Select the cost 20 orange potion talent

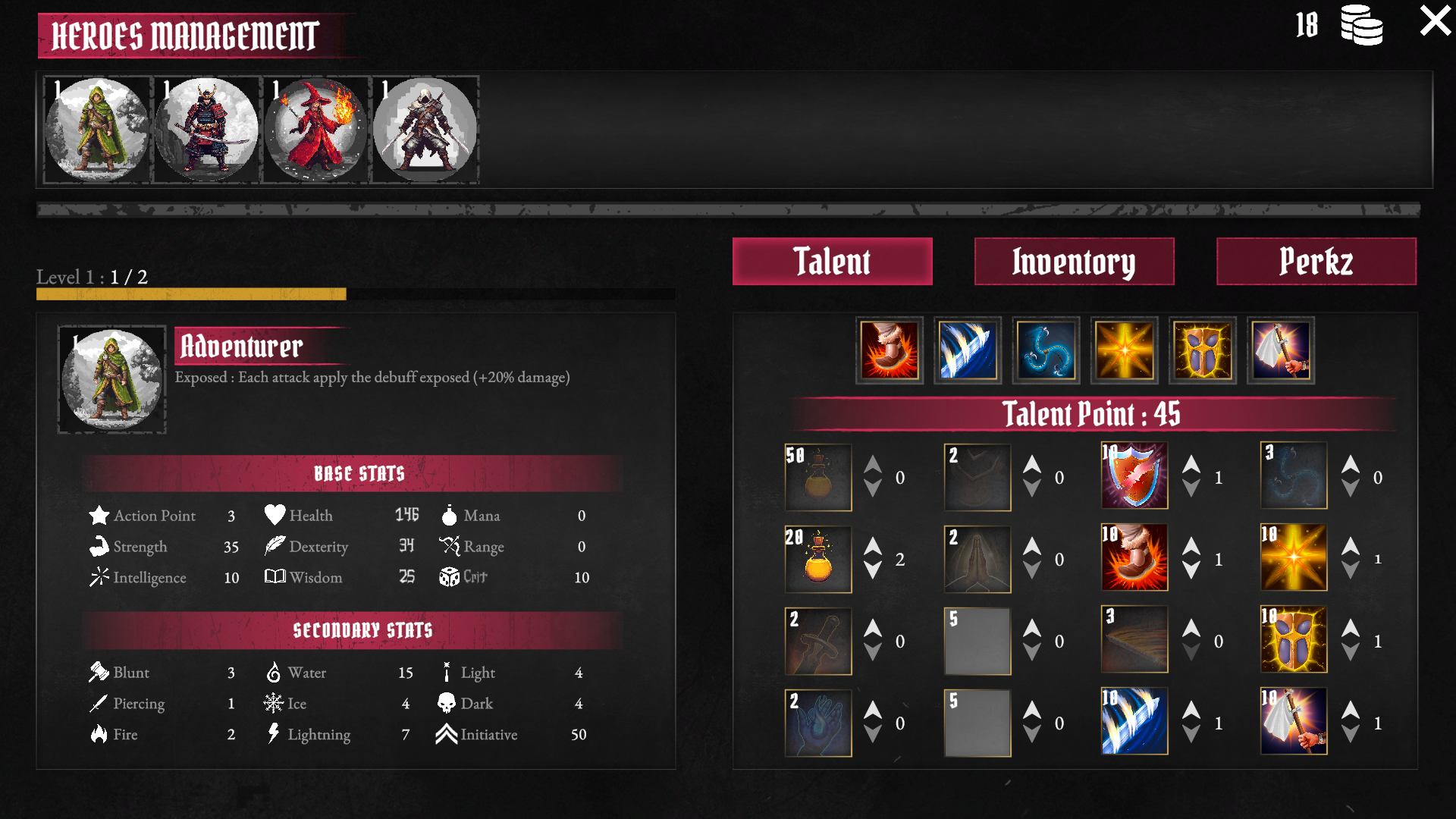(x=818, y=559)
